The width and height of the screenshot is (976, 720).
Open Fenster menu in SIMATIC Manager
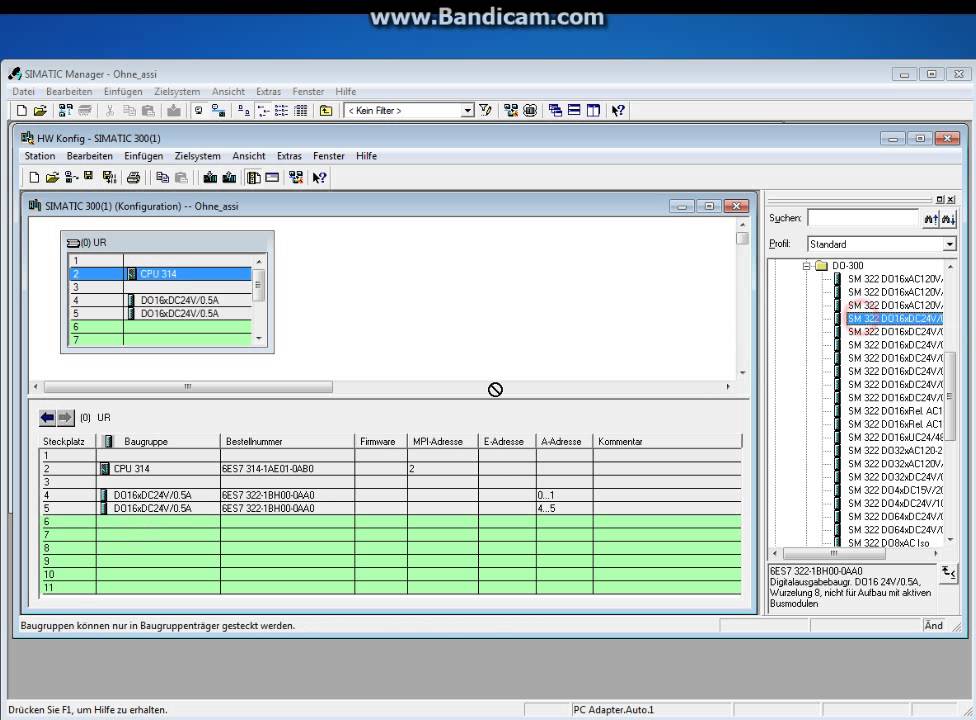(308, 91)
